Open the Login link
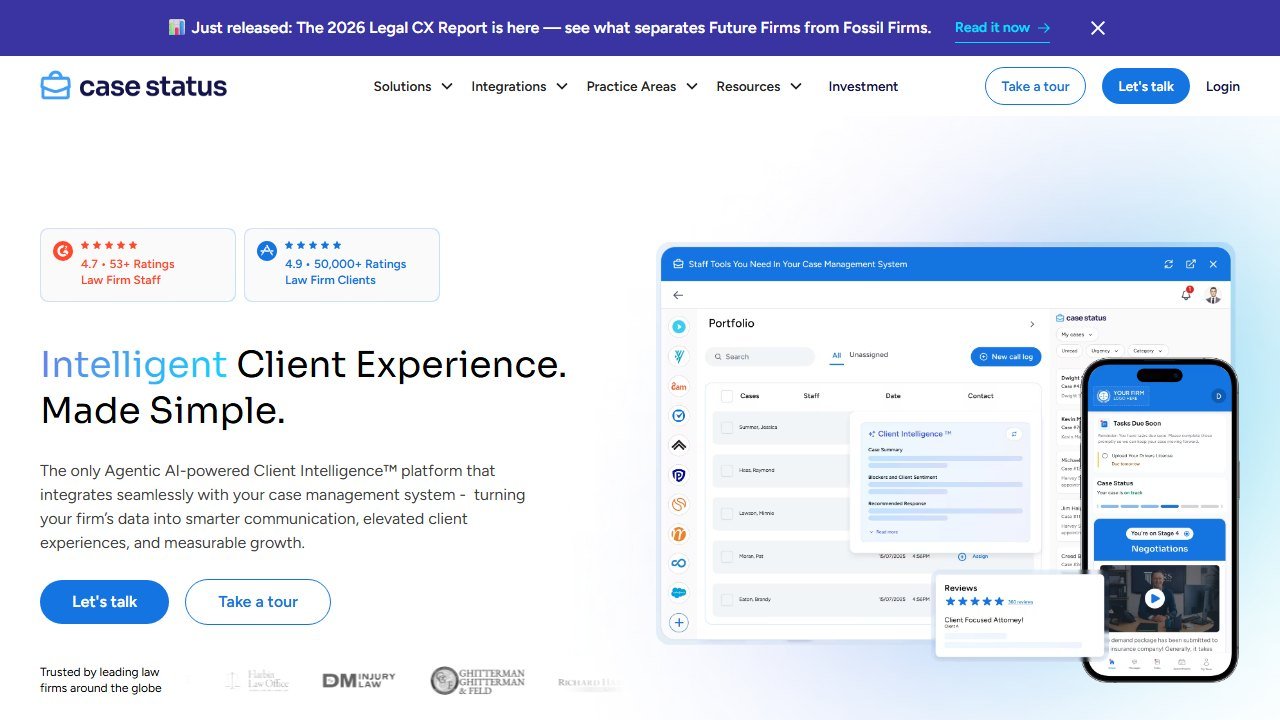1280x720 pixels. (x=1222, y=87)
